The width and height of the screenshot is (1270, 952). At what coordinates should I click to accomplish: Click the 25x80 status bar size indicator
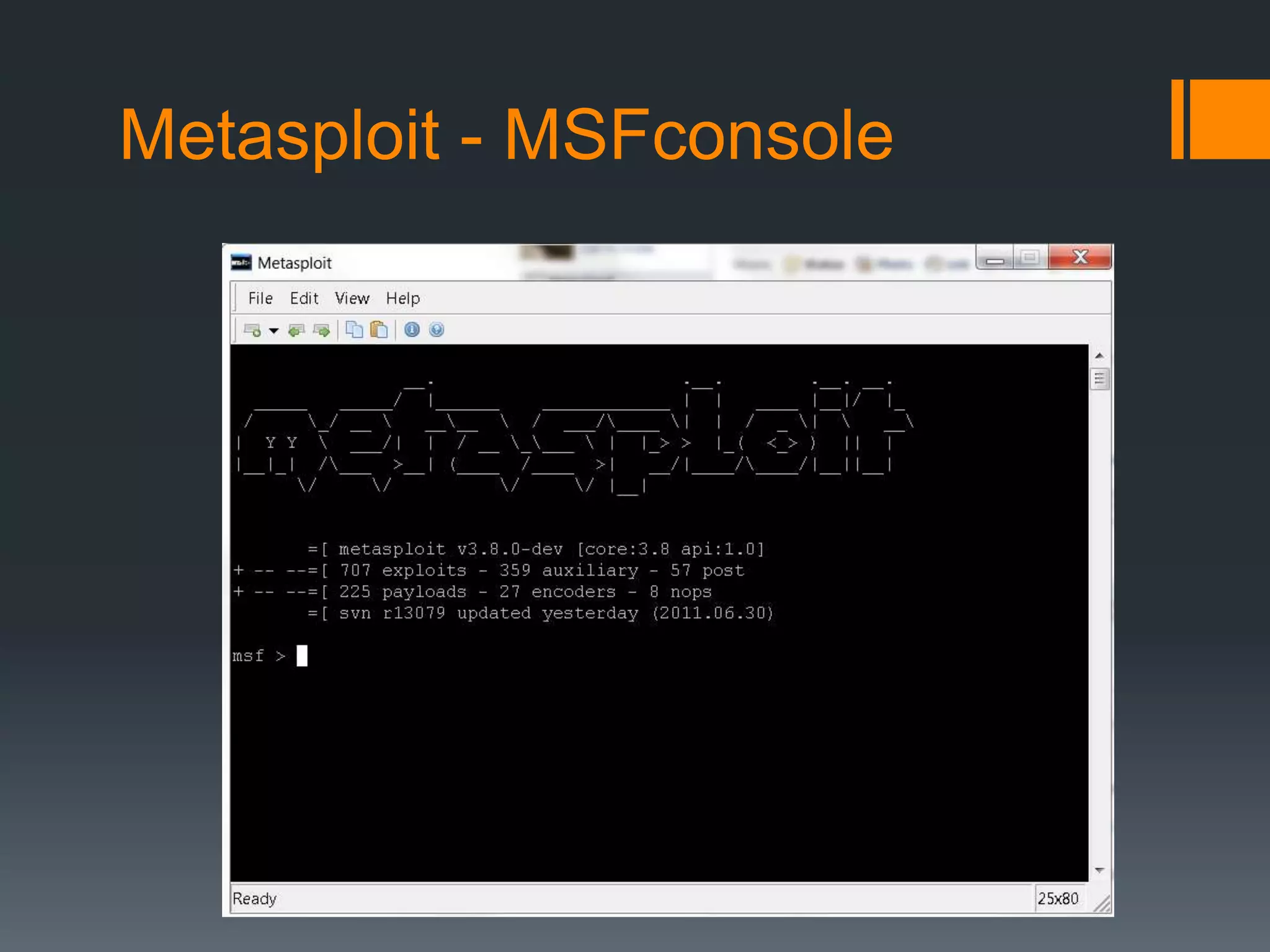tap(1058, 899)
